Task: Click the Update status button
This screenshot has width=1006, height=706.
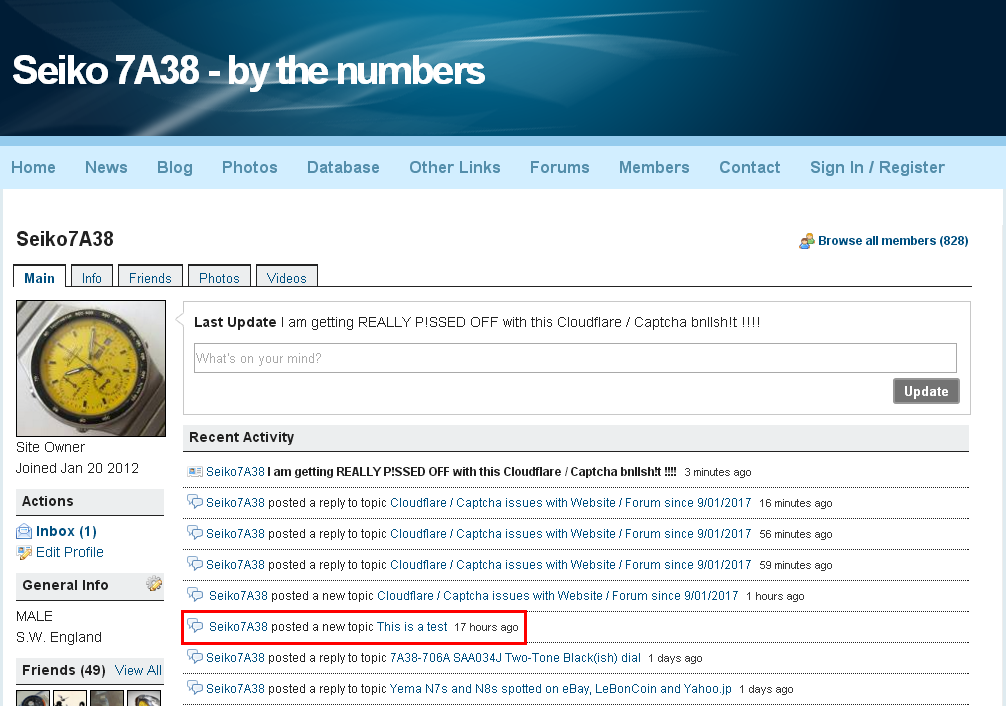Action: click(926, 391)
